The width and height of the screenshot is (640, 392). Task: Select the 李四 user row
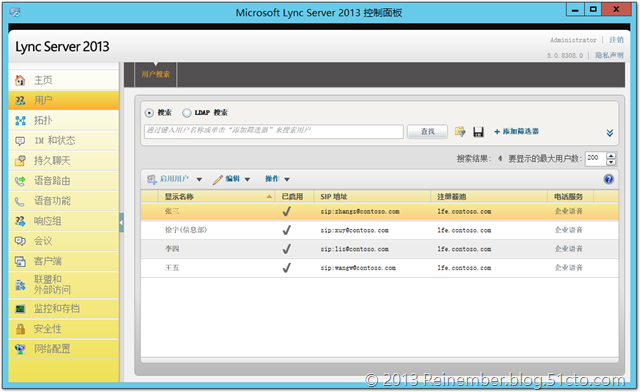point(380,249)
